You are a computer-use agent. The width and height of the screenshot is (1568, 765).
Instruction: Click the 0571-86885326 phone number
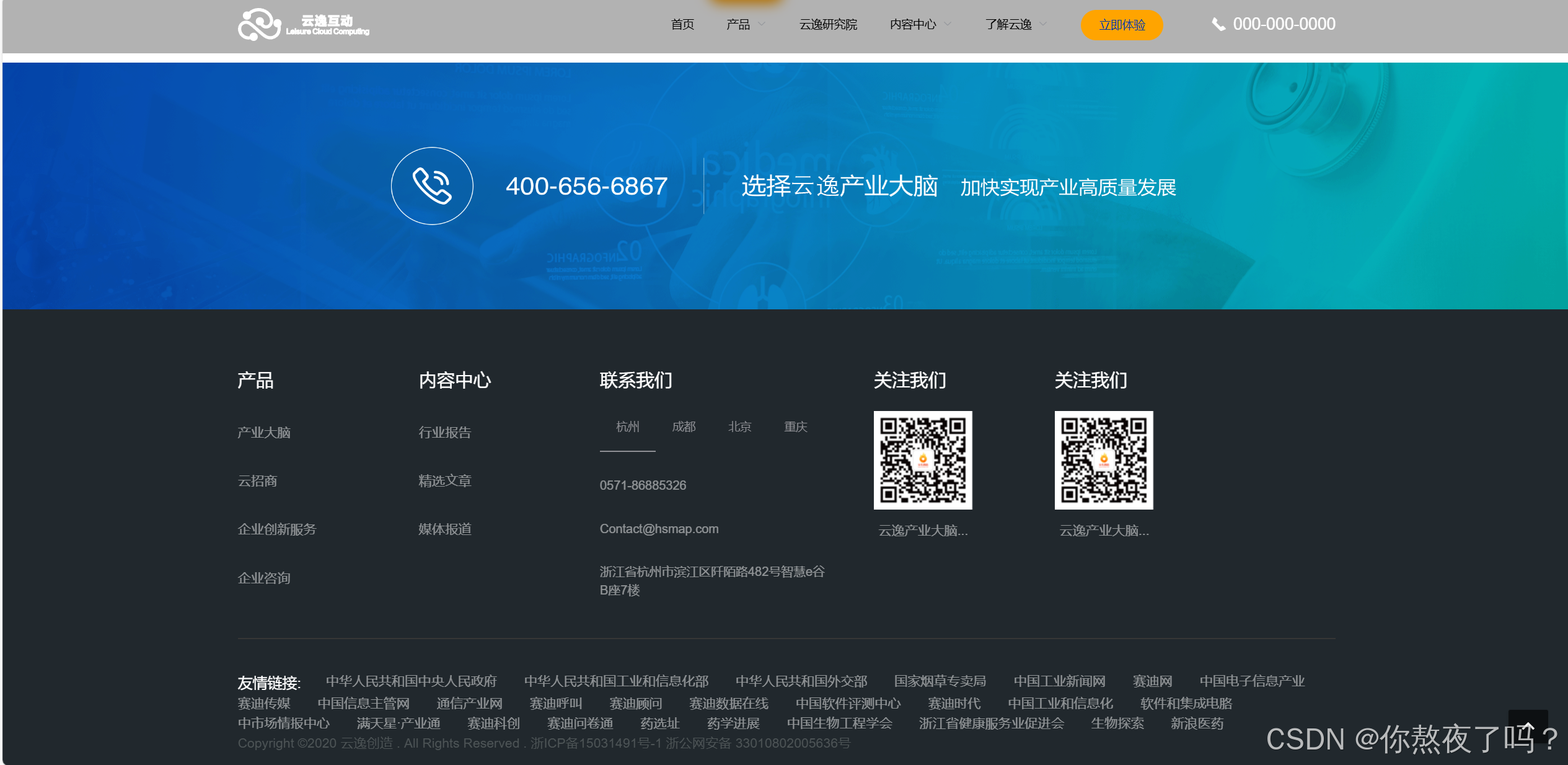[x=643, y=485]
